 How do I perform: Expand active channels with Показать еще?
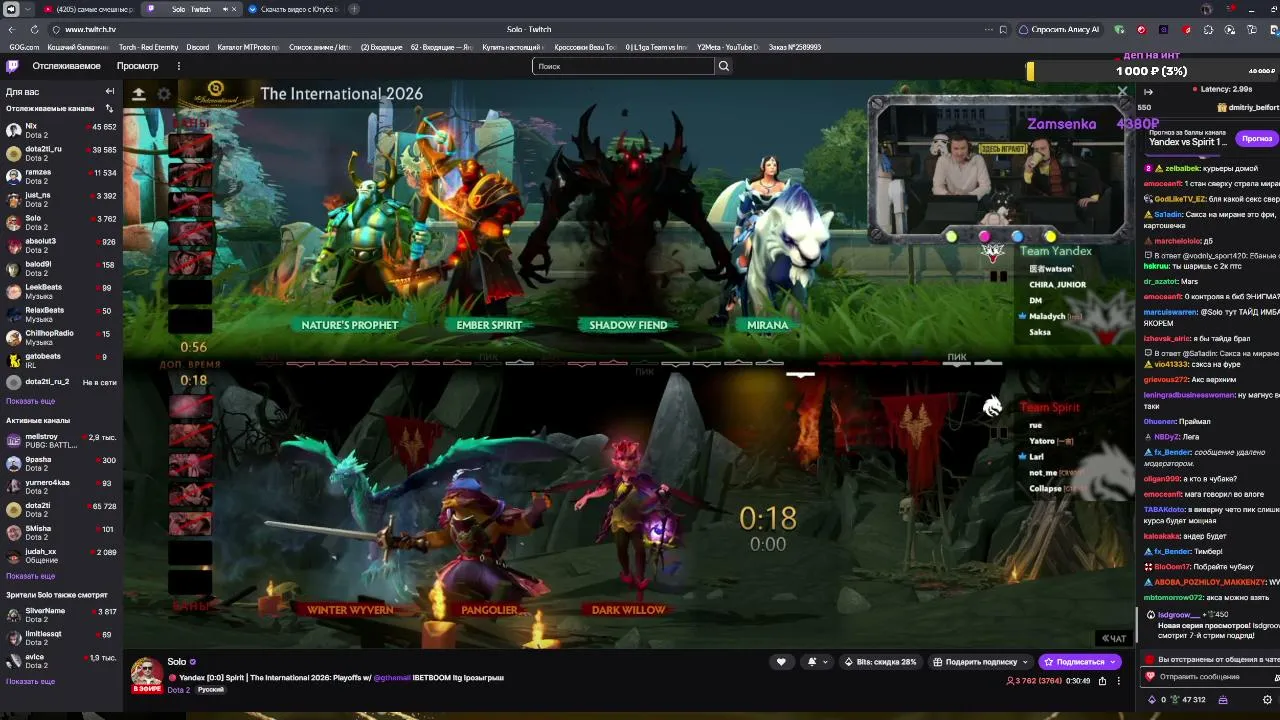pyautogui.click(x=30, y=576)
